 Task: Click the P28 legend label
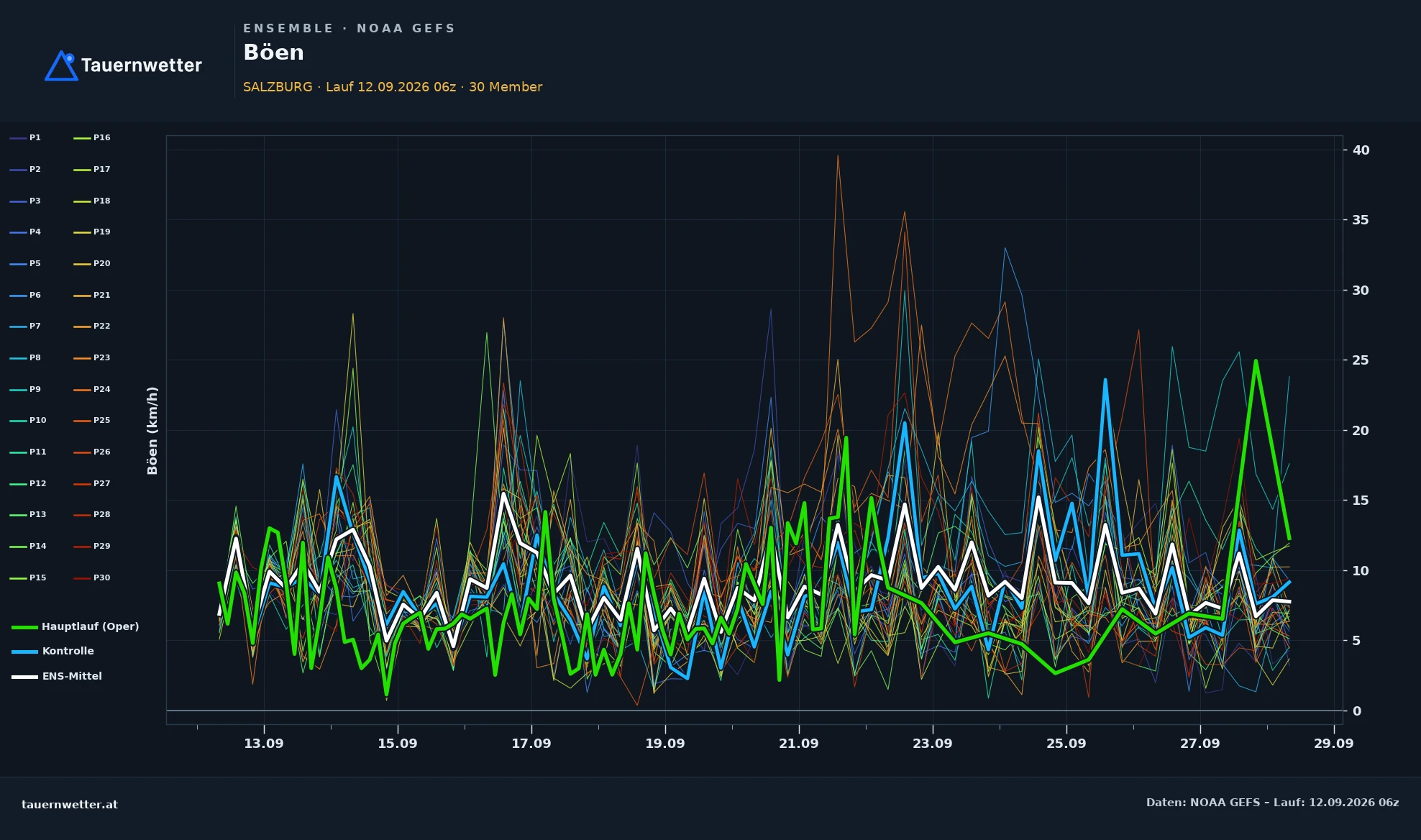coord(101,514)
